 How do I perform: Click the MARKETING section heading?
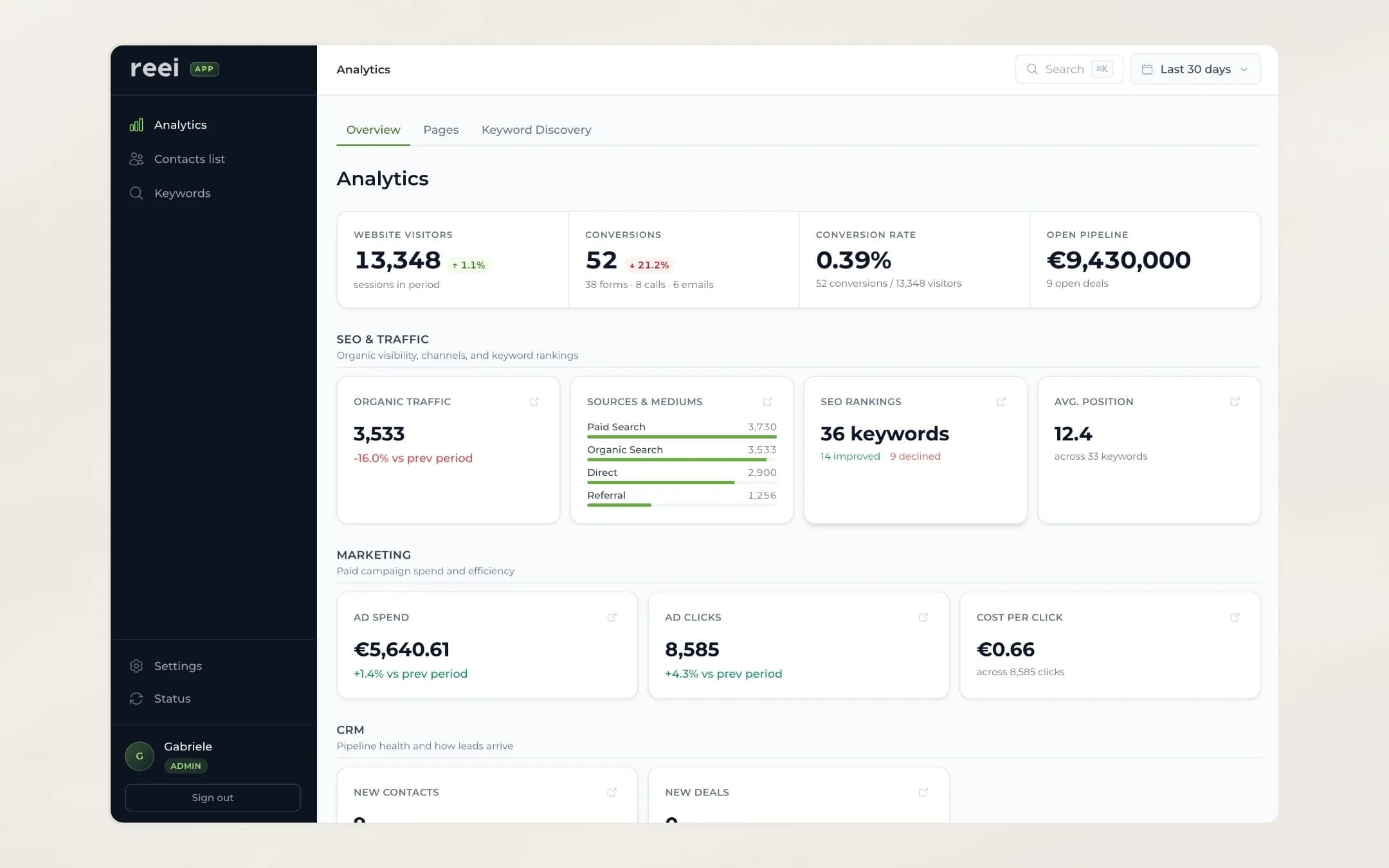(x=374, y=555)
